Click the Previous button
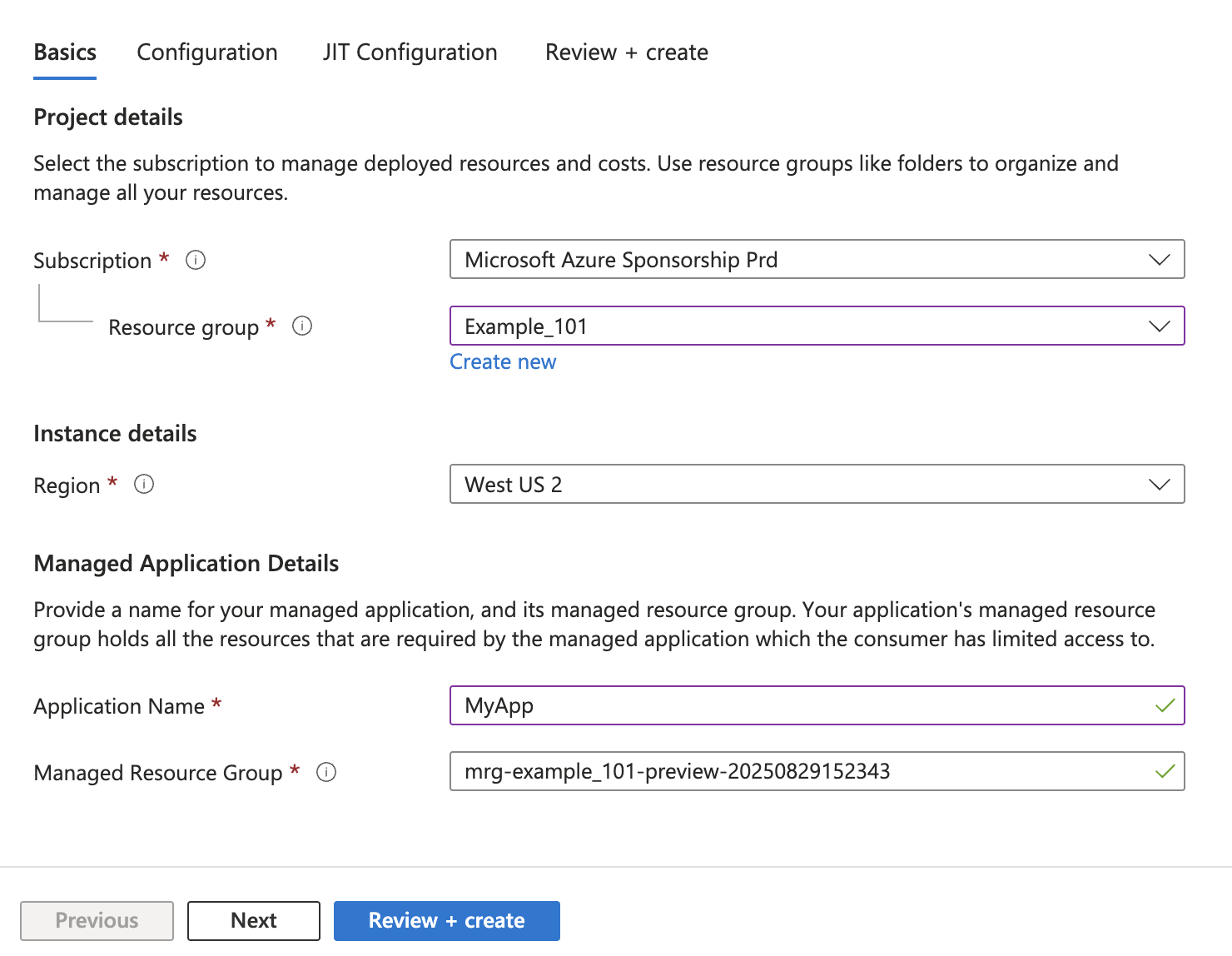Image resolution: width=1232 pixels, height=956 pixels. coord(97,920)
